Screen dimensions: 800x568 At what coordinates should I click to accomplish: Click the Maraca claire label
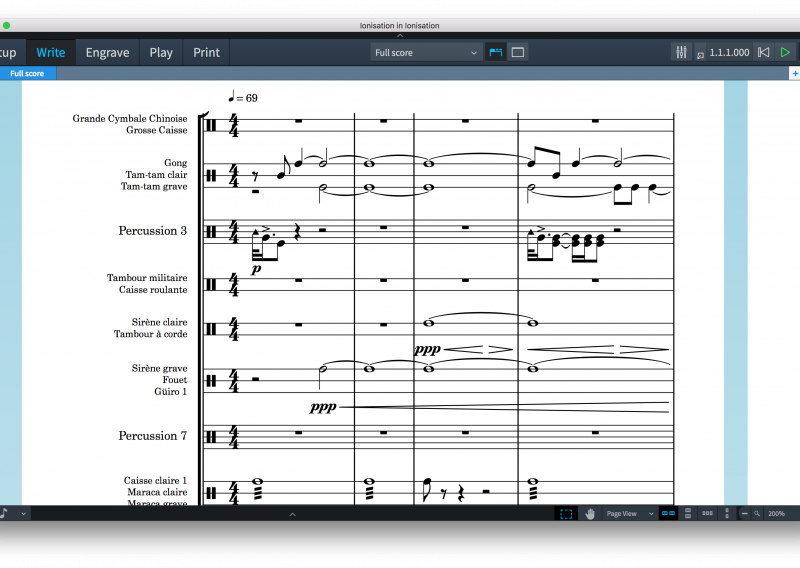(157, 492)
